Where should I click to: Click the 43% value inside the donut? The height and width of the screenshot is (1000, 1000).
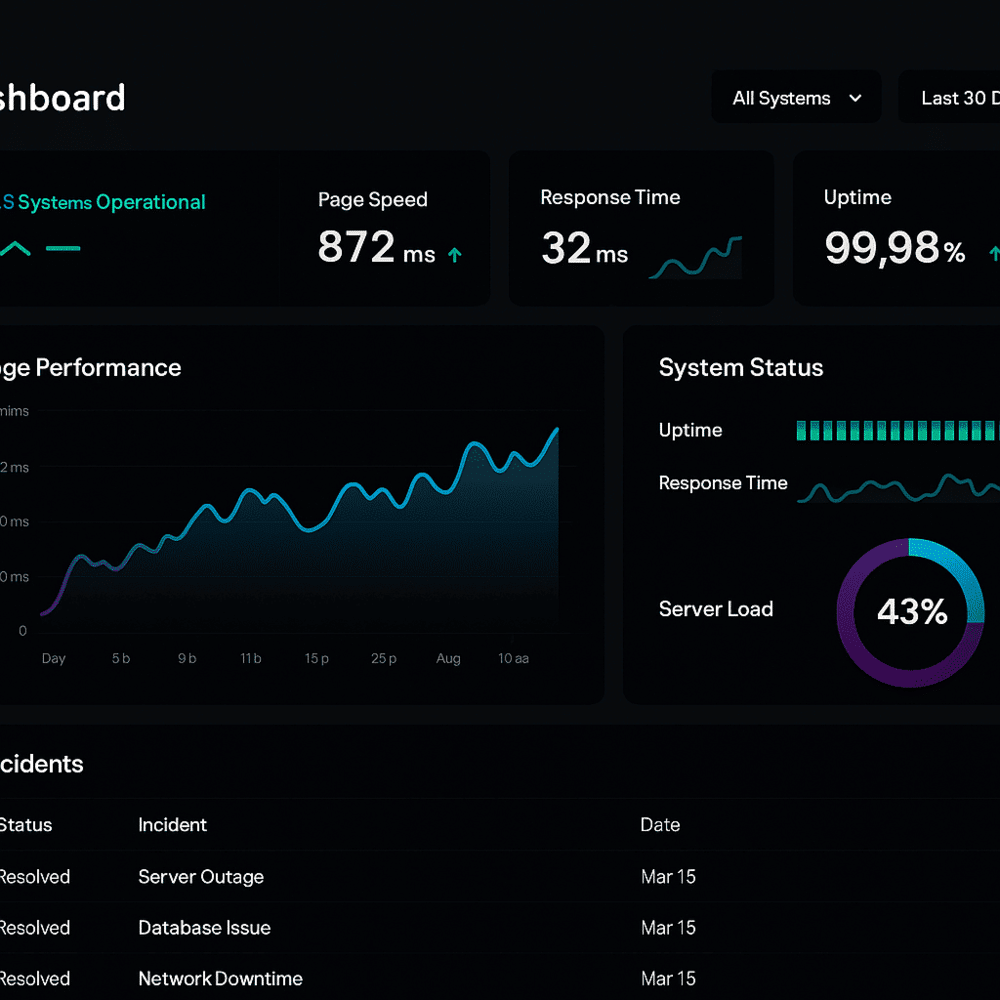[911, 612]
